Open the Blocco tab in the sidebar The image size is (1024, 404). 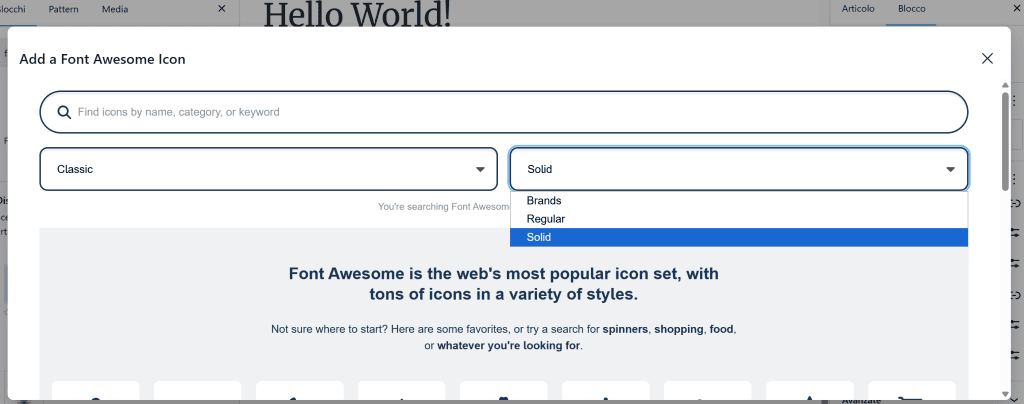point(911,9)
